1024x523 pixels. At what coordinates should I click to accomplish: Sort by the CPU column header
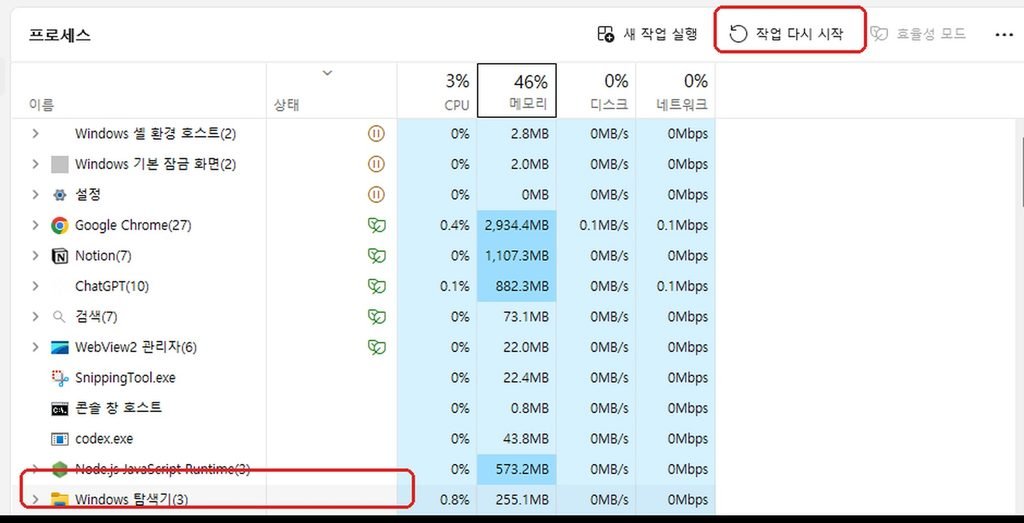tap(437, 91)
